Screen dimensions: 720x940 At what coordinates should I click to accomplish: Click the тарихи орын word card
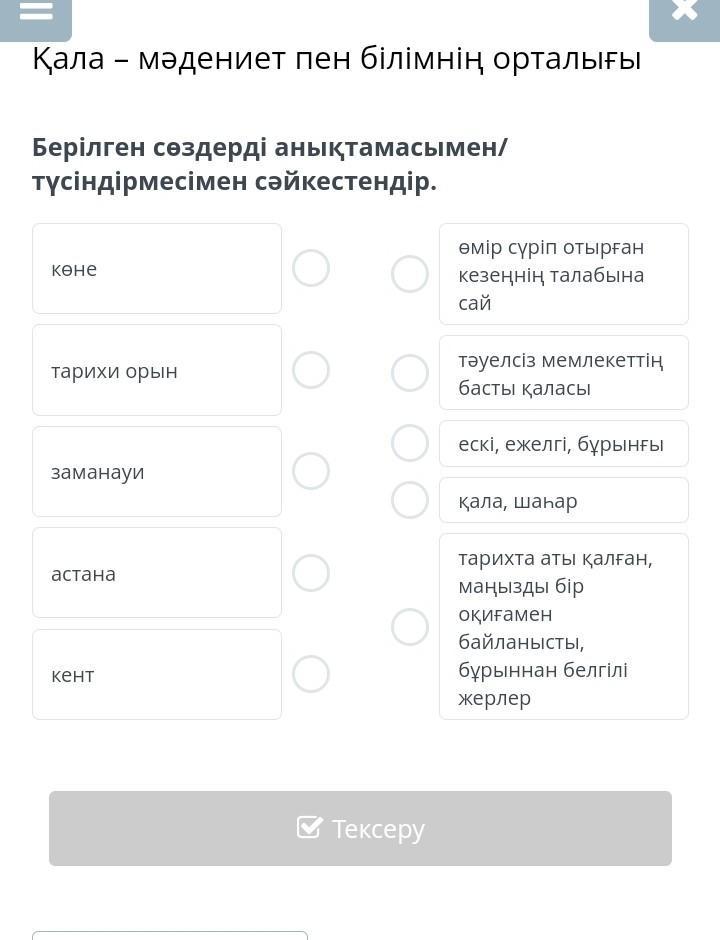(x=157, y=370)
